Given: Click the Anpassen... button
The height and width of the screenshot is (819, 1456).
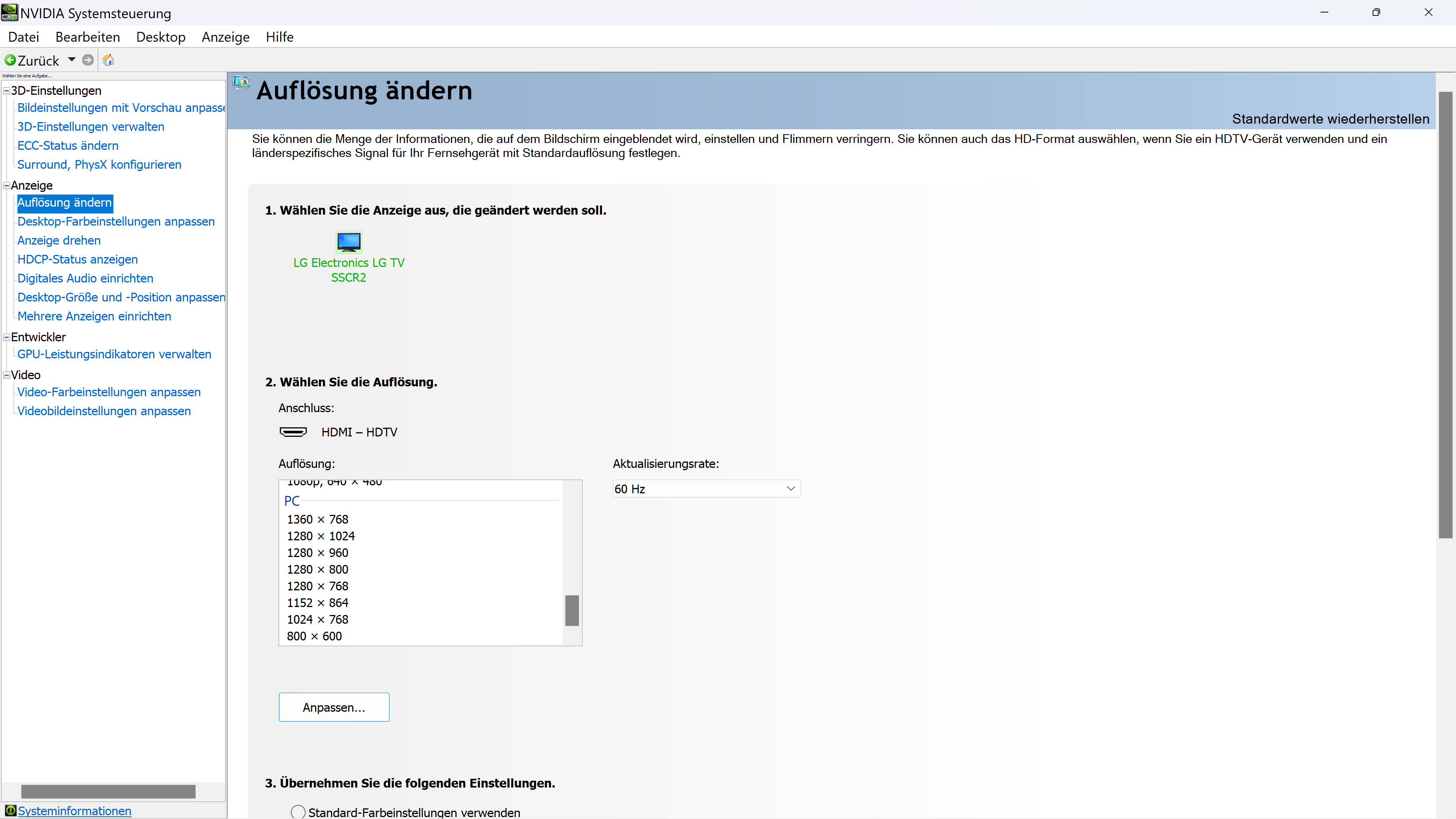Looking at the screenshot, I should tap(334, 707).
